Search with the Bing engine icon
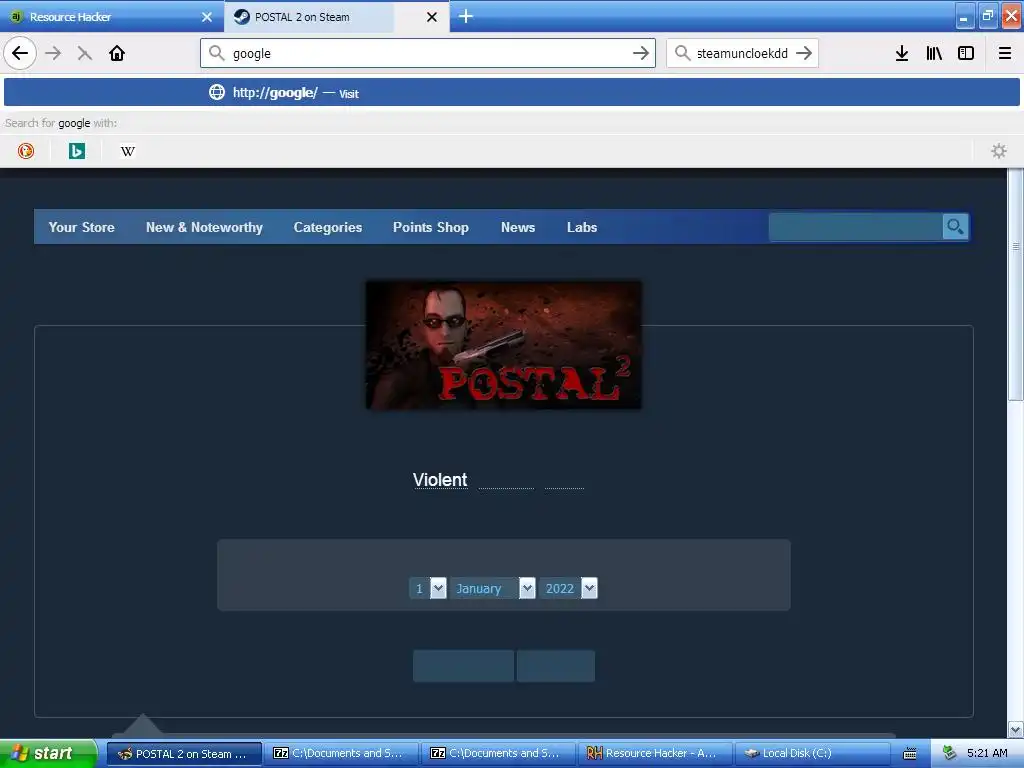The image size is (1024, 768). (76, 152)
